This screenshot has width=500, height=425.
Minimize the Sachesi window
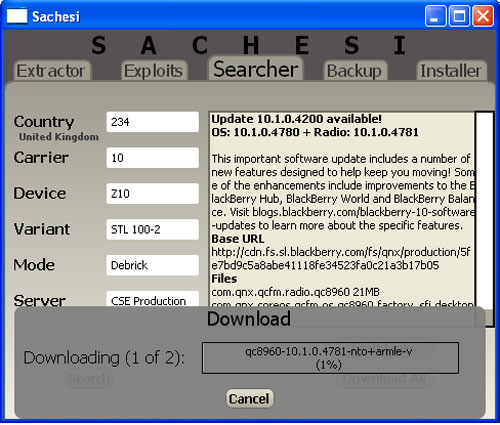[435, 16]
